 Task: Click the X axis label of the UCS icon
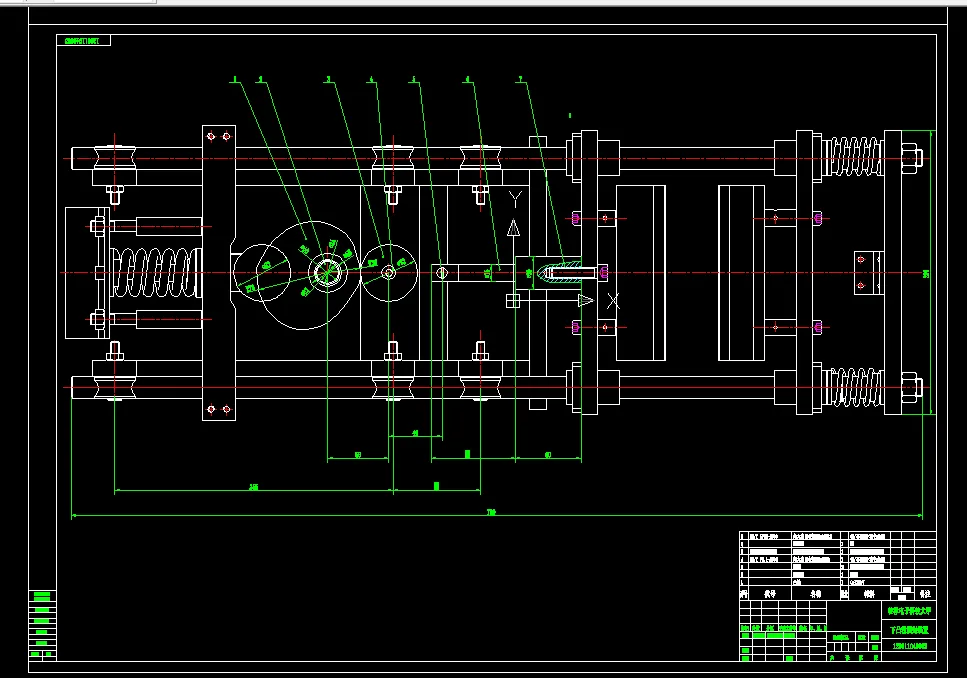pos(613,301)
